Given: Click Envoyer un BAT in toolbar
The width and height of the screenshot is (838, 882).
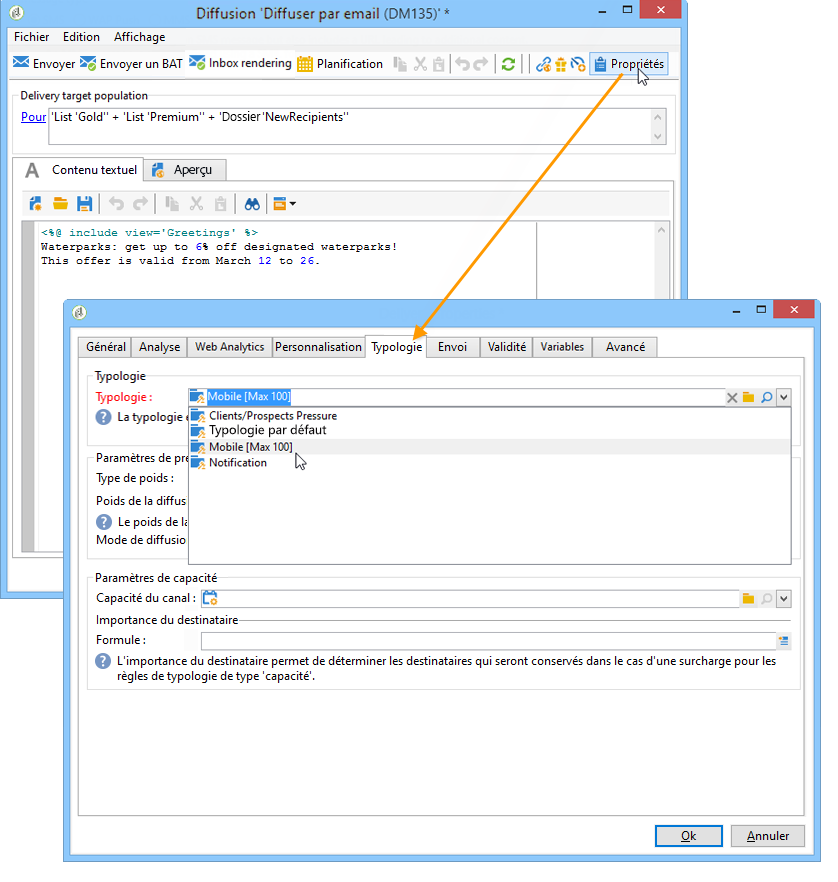Looking at the screenshot, I should point(131,64).
